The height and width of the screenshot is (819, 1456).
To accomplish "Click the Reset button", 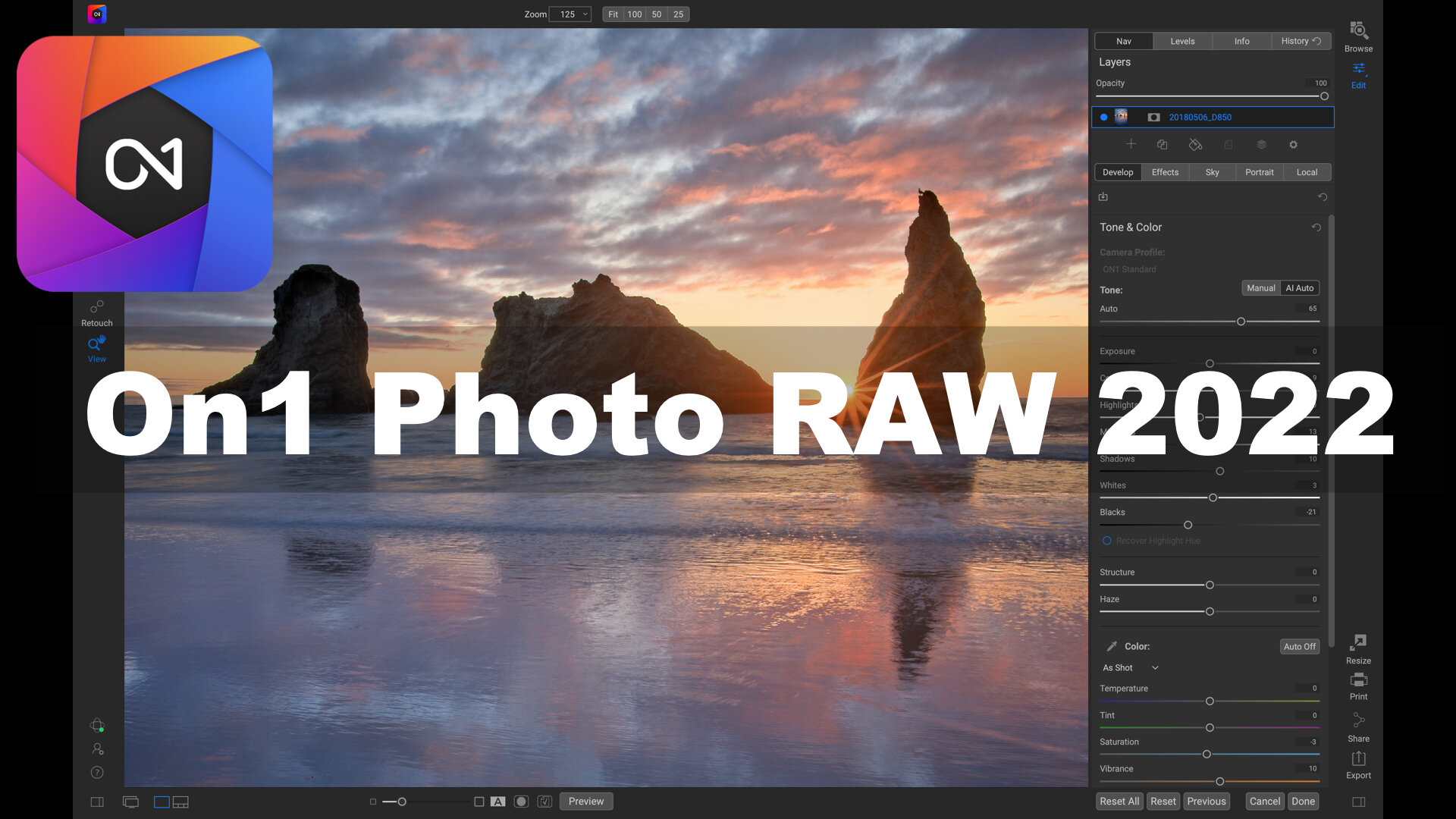I will point(1163,802).
